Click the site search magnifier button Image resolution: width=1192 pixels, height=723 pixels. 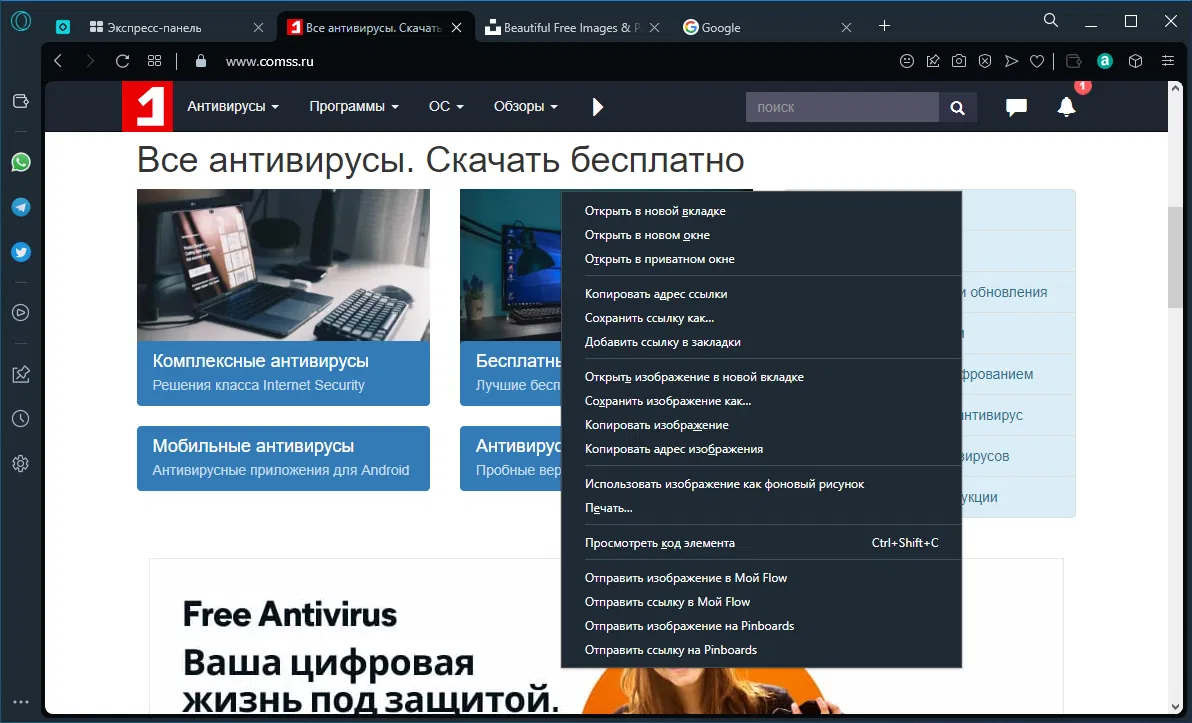click(957, 107)
